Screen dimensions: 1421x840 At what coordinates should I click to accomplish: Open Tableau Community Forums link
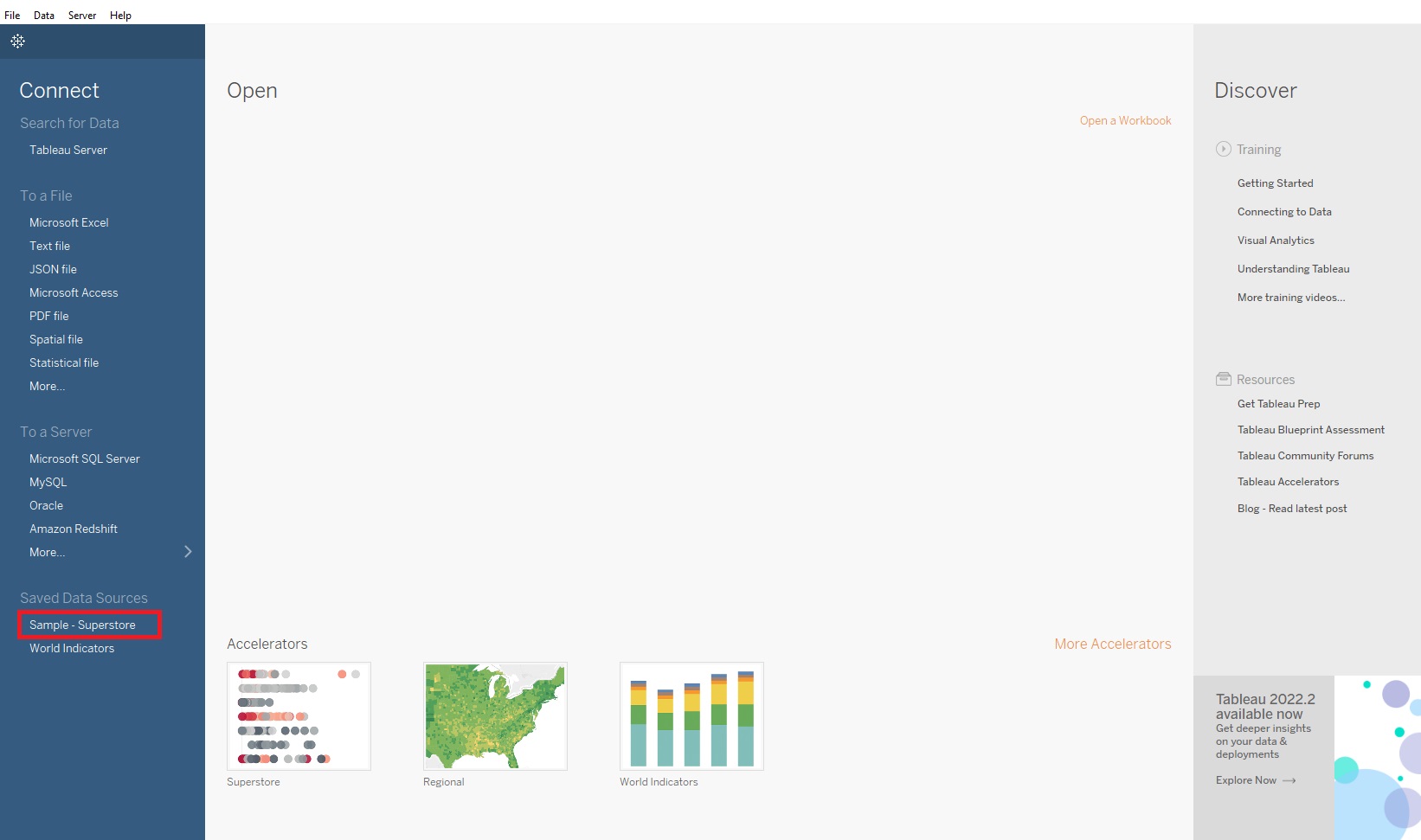(1305, 456)
